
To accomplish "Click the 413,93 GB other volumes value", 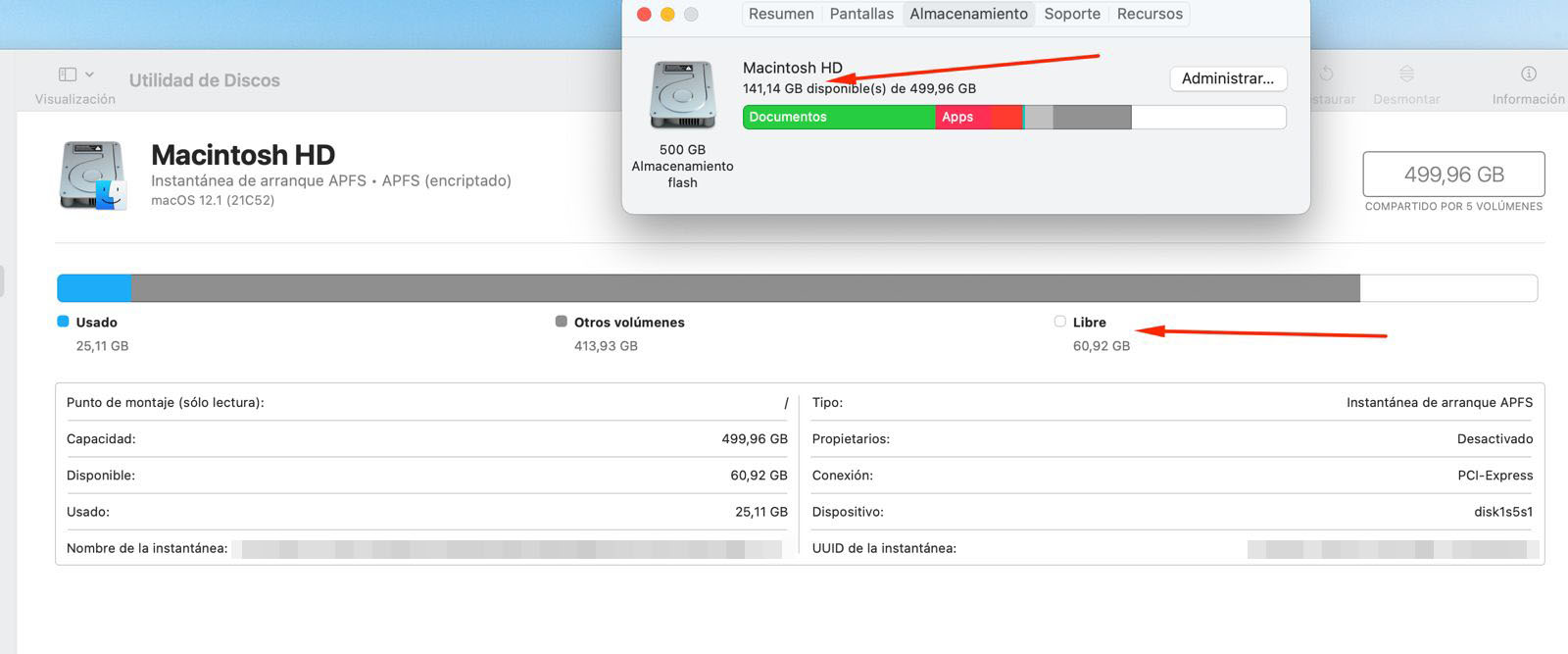I will (606, 346).
